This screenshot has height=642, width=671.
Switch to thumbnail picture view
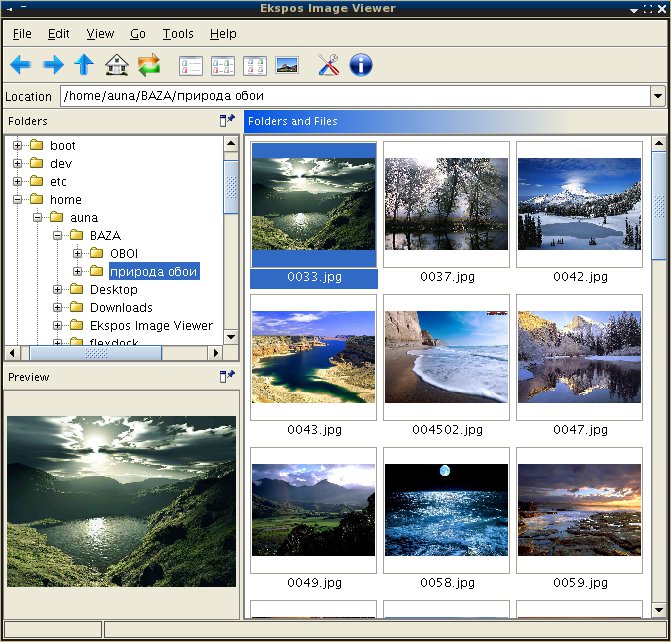click(287, 65)
